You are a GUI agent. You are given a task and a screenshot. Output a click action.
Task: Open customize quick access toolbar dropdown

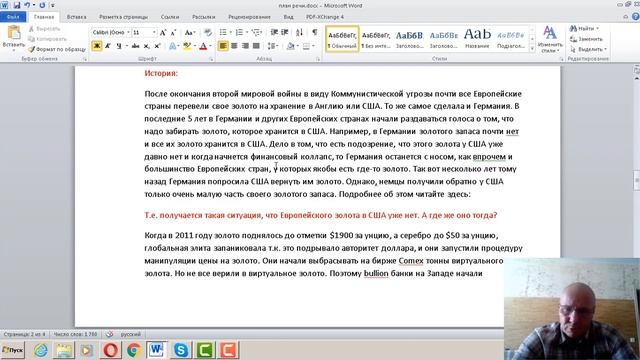[x=53, y=5]
